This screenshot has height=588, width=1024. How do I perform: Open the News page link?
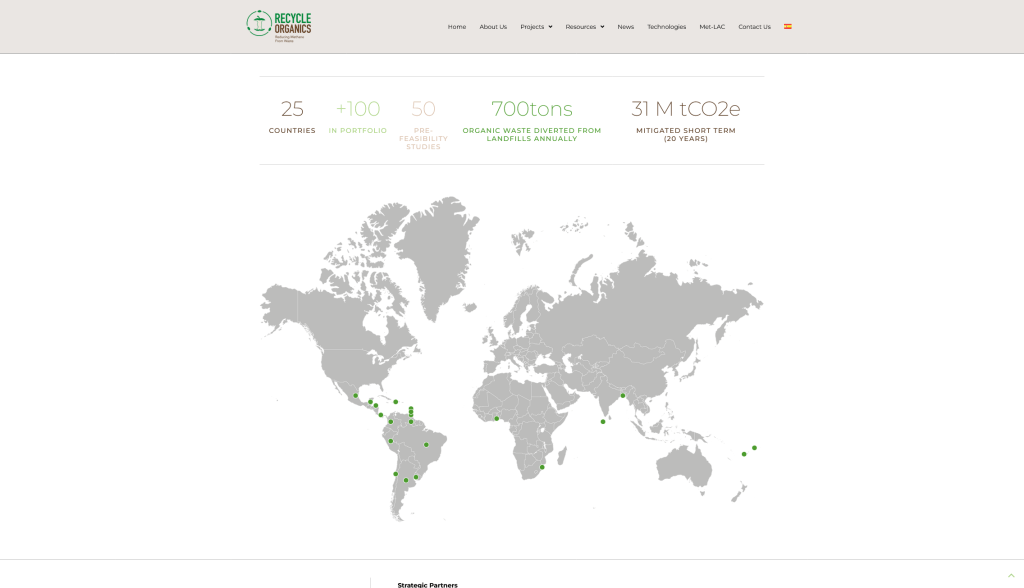tap(626, 27)
